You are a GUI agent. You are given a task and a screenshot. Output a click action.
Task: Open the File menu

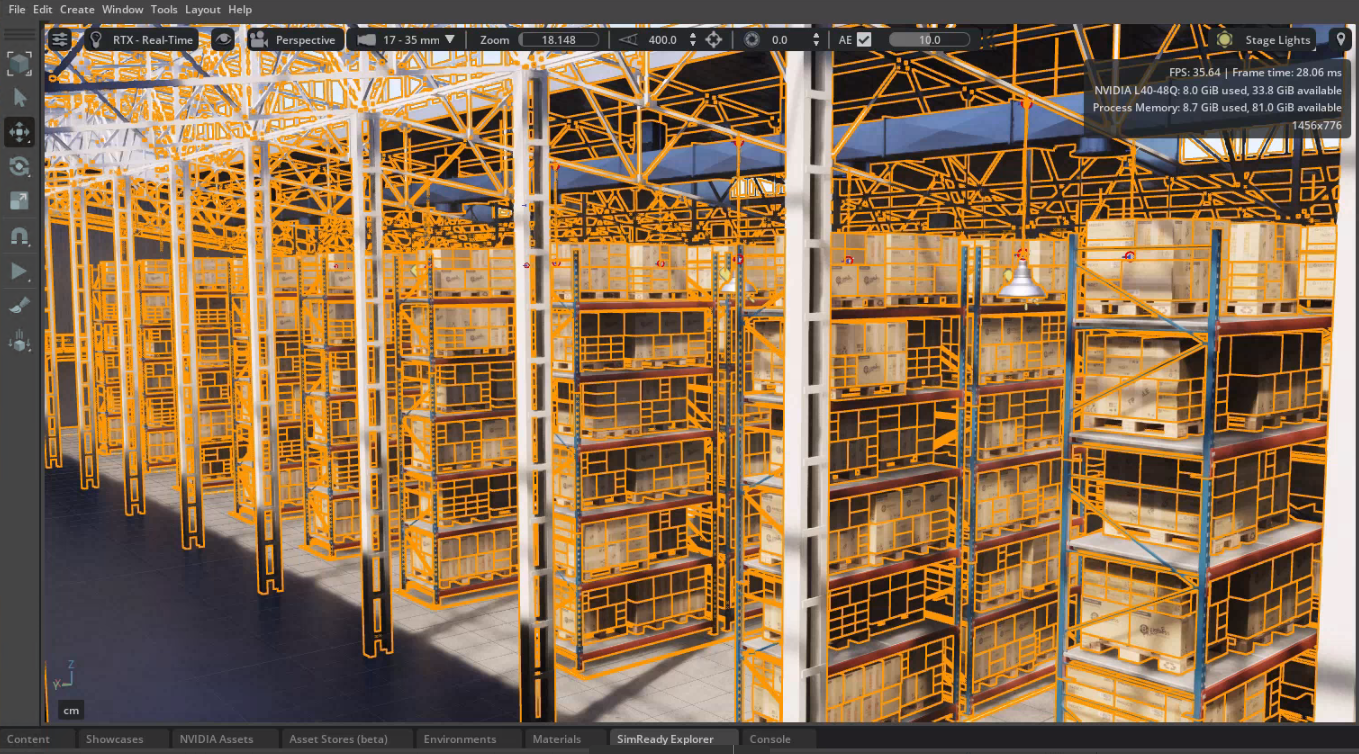17,9
